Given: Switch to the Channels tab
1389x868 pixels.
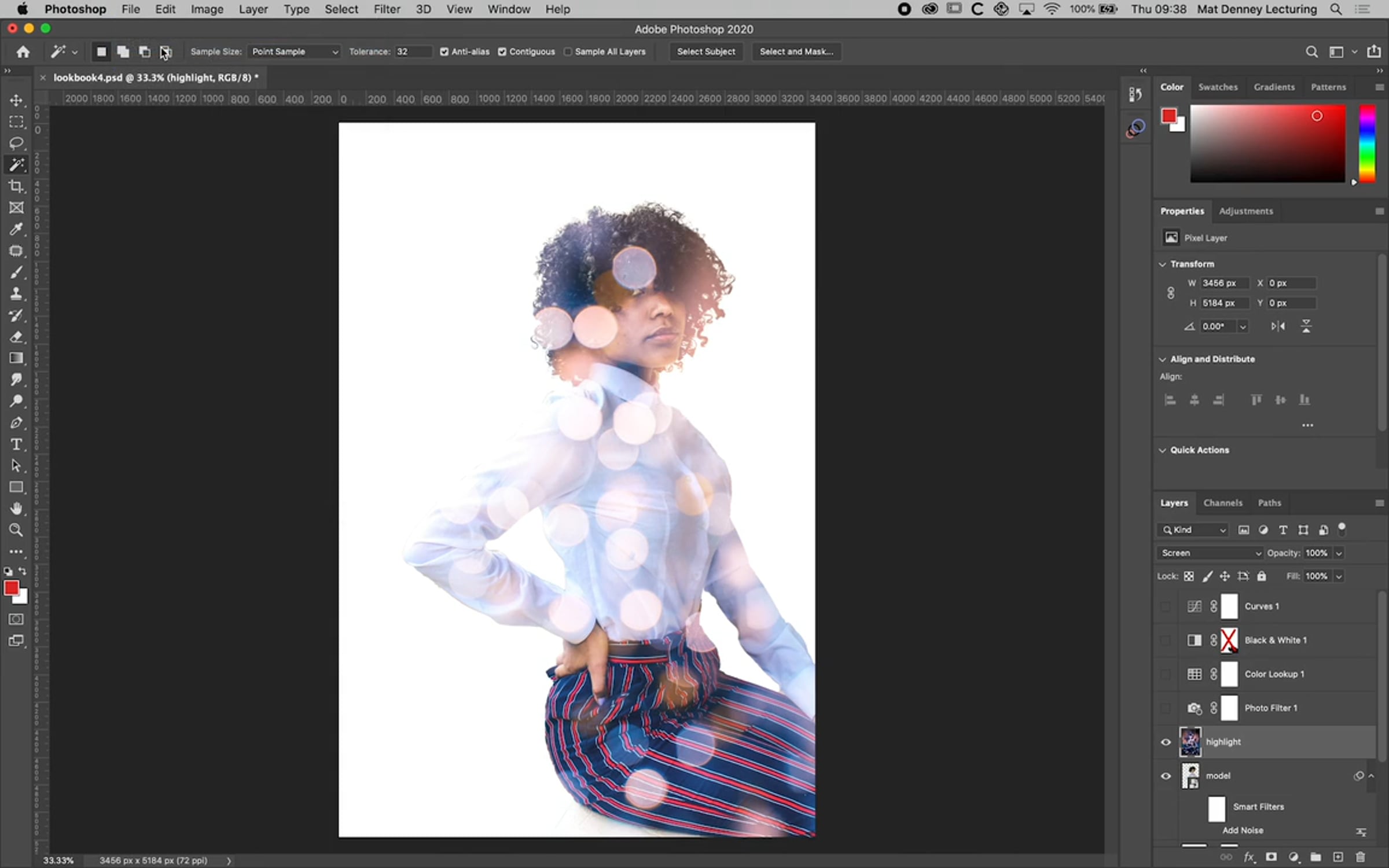Looking at the screenshot, I should (1222, 503).
